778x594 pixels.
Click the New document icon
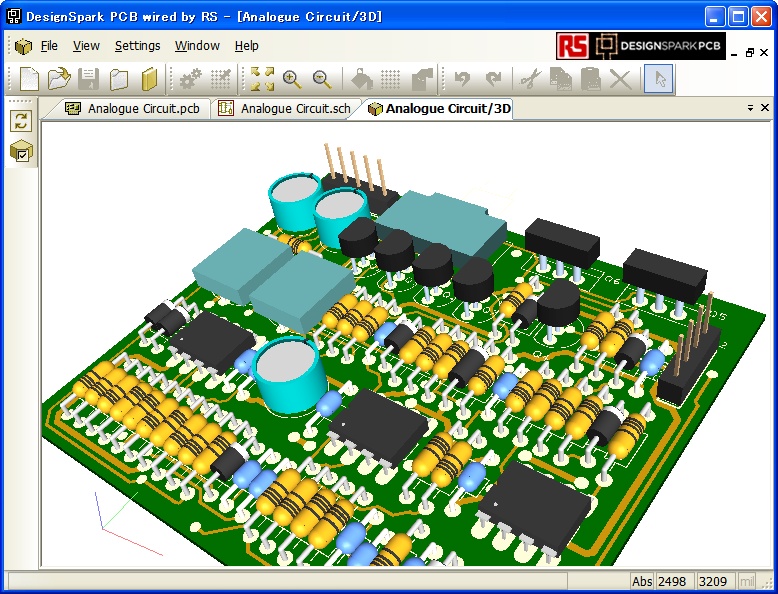click(x=29, y=79)
